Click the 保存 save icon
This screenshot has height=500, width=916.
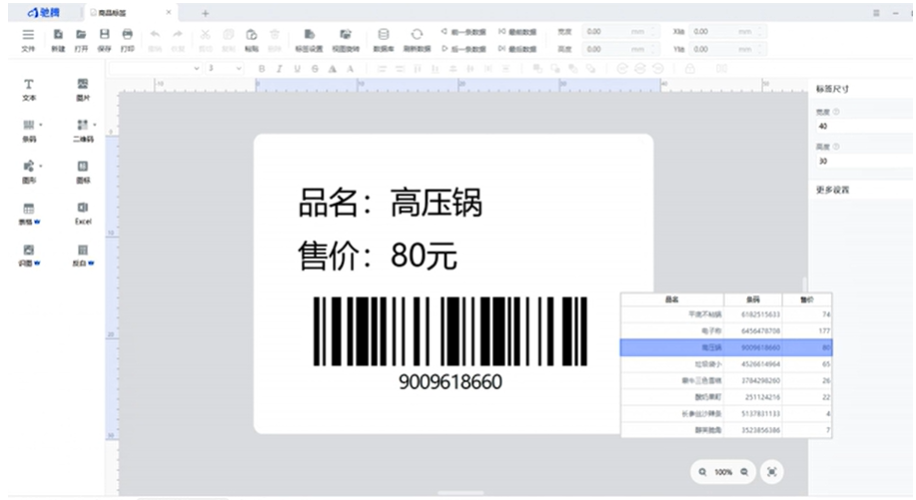click(104, 34)
